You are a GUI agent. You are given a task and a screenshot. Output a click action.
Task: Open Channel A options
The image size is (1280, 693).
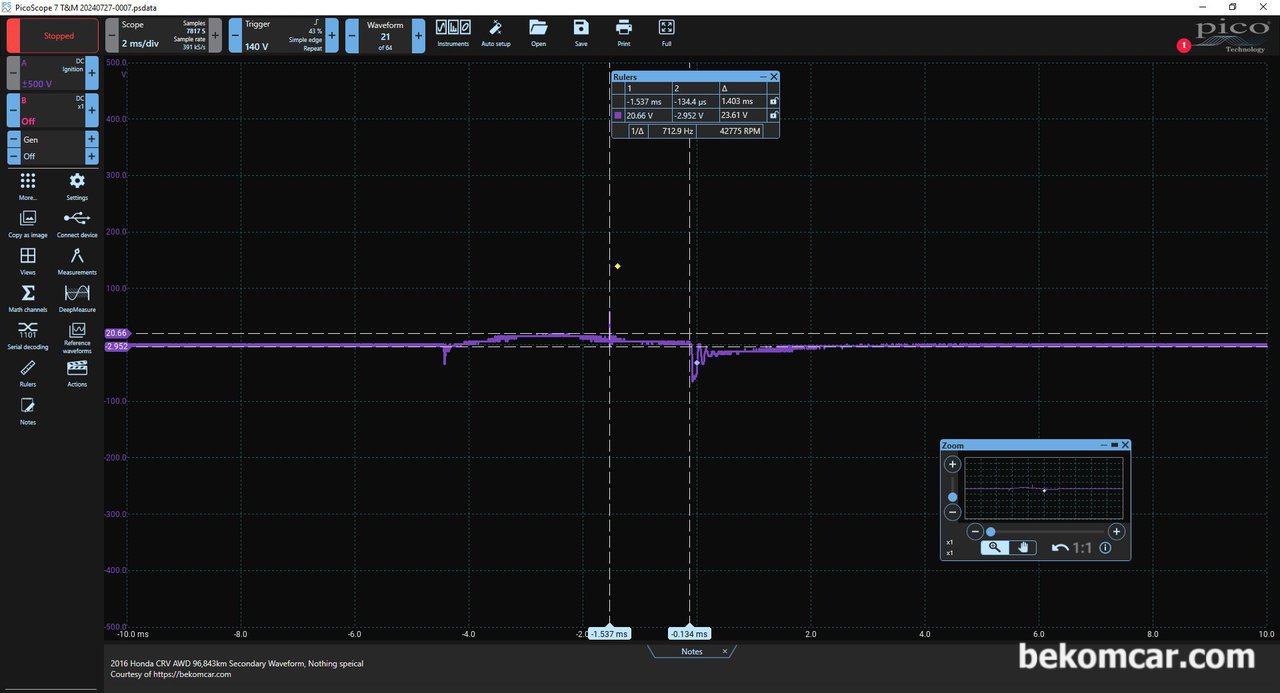[x=53, y=73]
